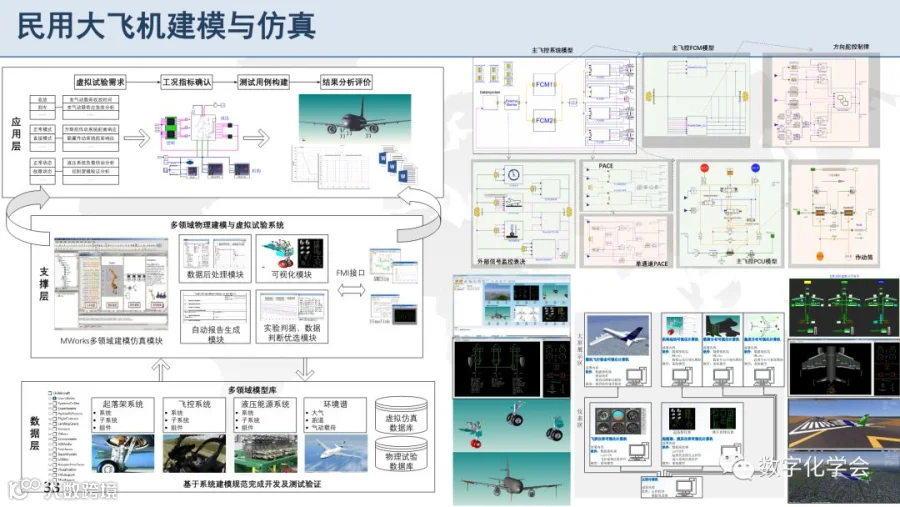Viewport: 900px width, 507px height.
Task: Select the 飞控系统 box
Action: tap(194, 415)
